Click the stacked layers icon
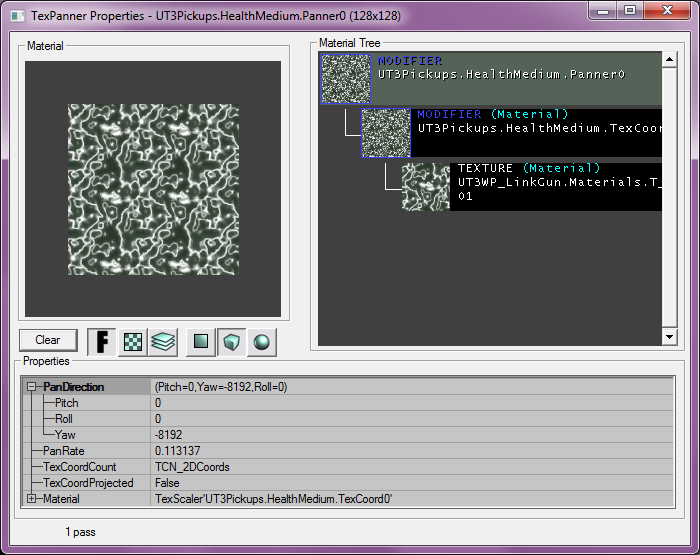The image size is (700, 555). coord(163,341)
